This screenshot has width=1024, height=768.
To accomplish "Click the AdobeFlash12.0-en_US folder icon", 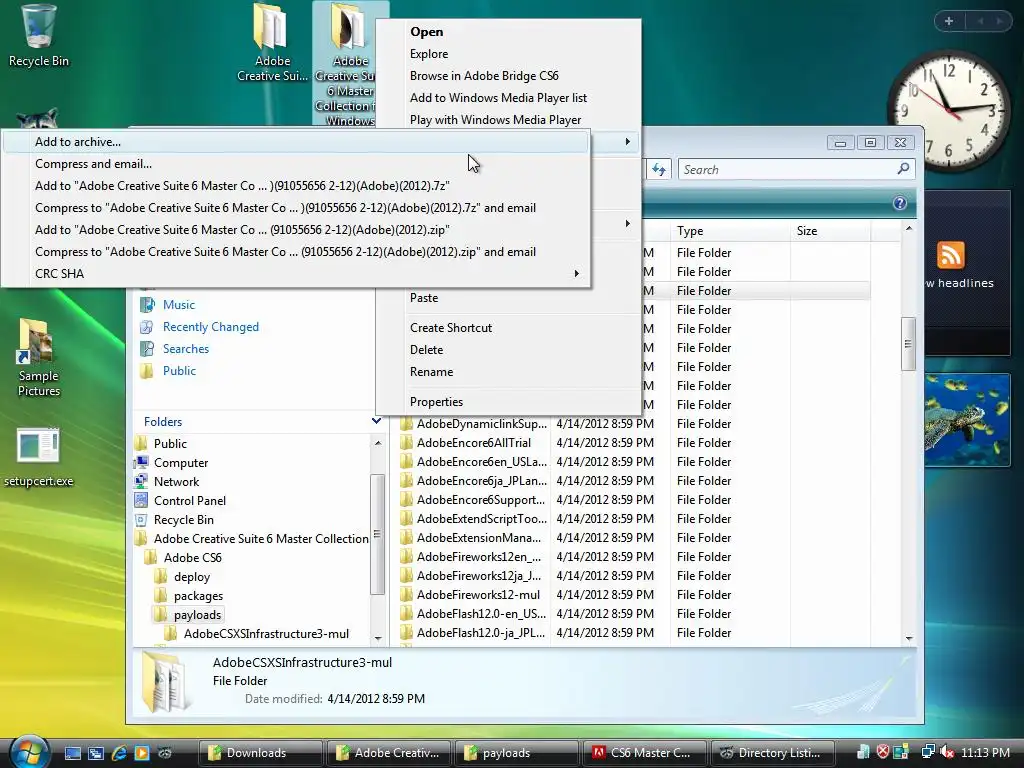I will click(x=406, y=614).
